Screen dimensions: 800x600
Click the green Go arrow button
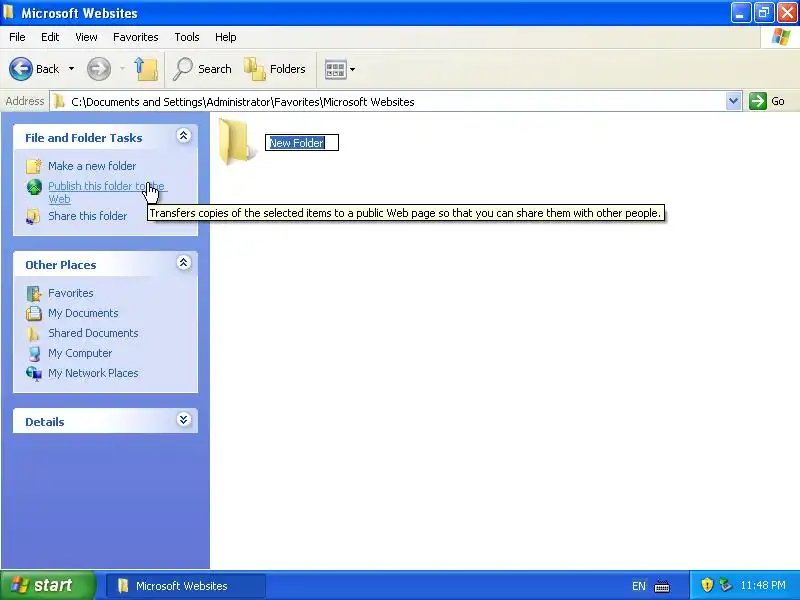(758, 101)
